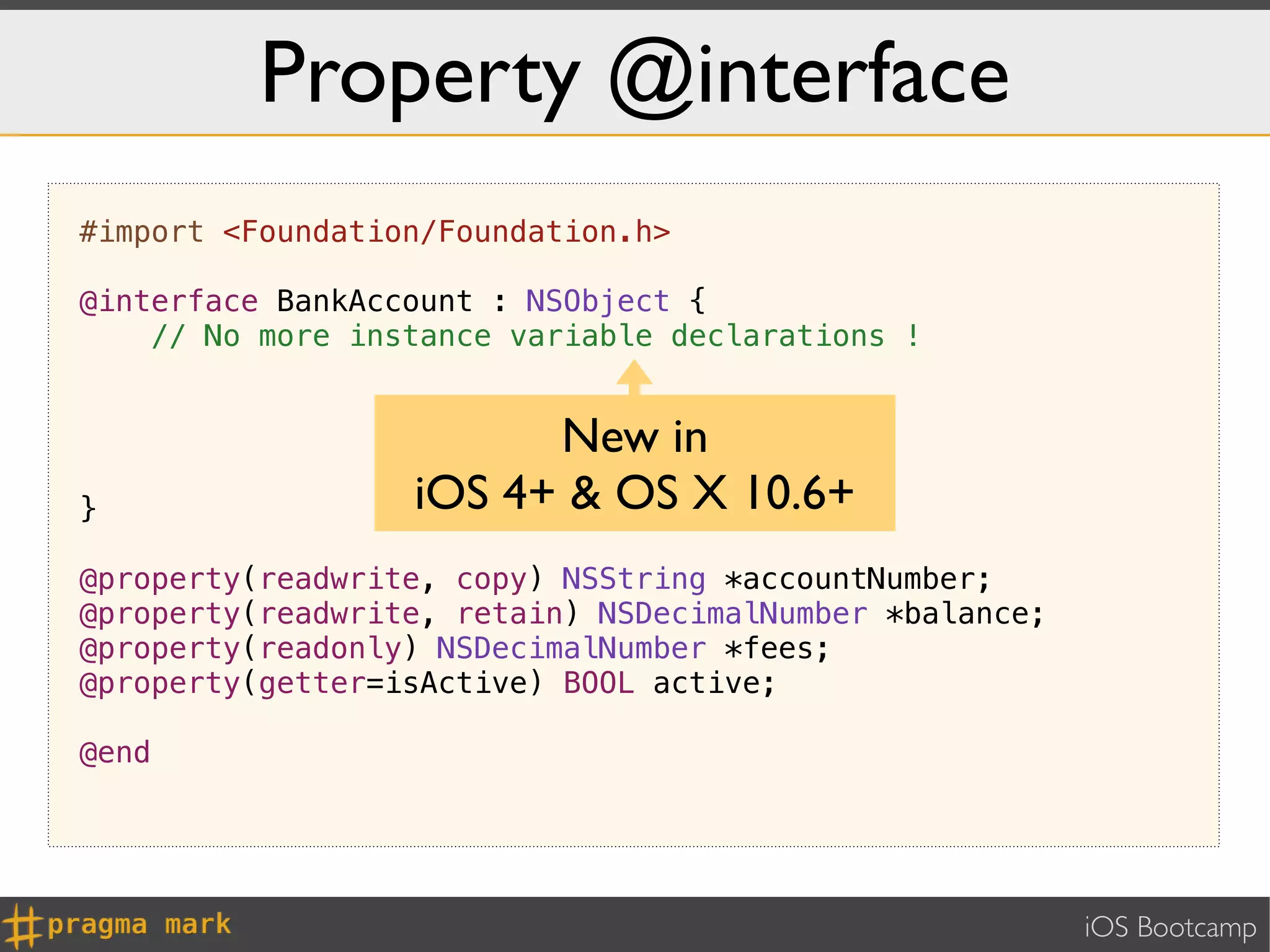
Task: Click the "copy" attribute in accountNumber property
Action: [491, 581]
